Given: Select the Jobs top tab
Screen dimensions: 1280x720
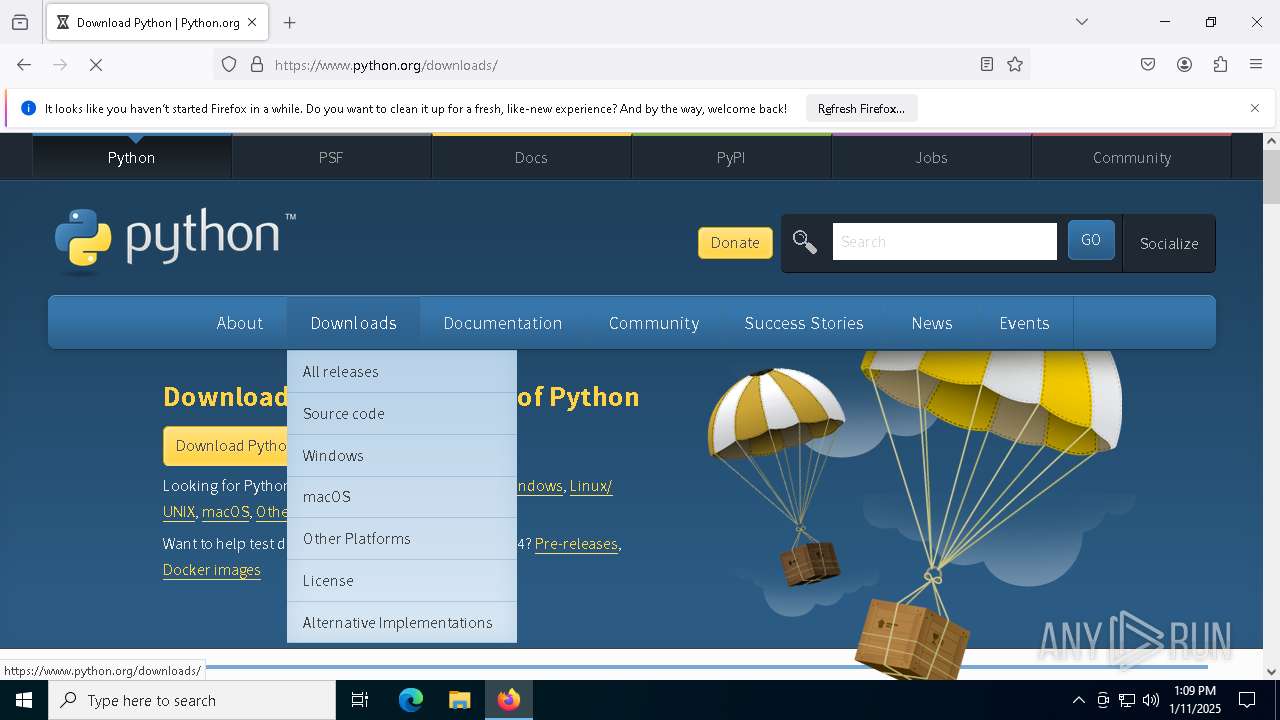Looking at the screenshot, I should point(931,158).
